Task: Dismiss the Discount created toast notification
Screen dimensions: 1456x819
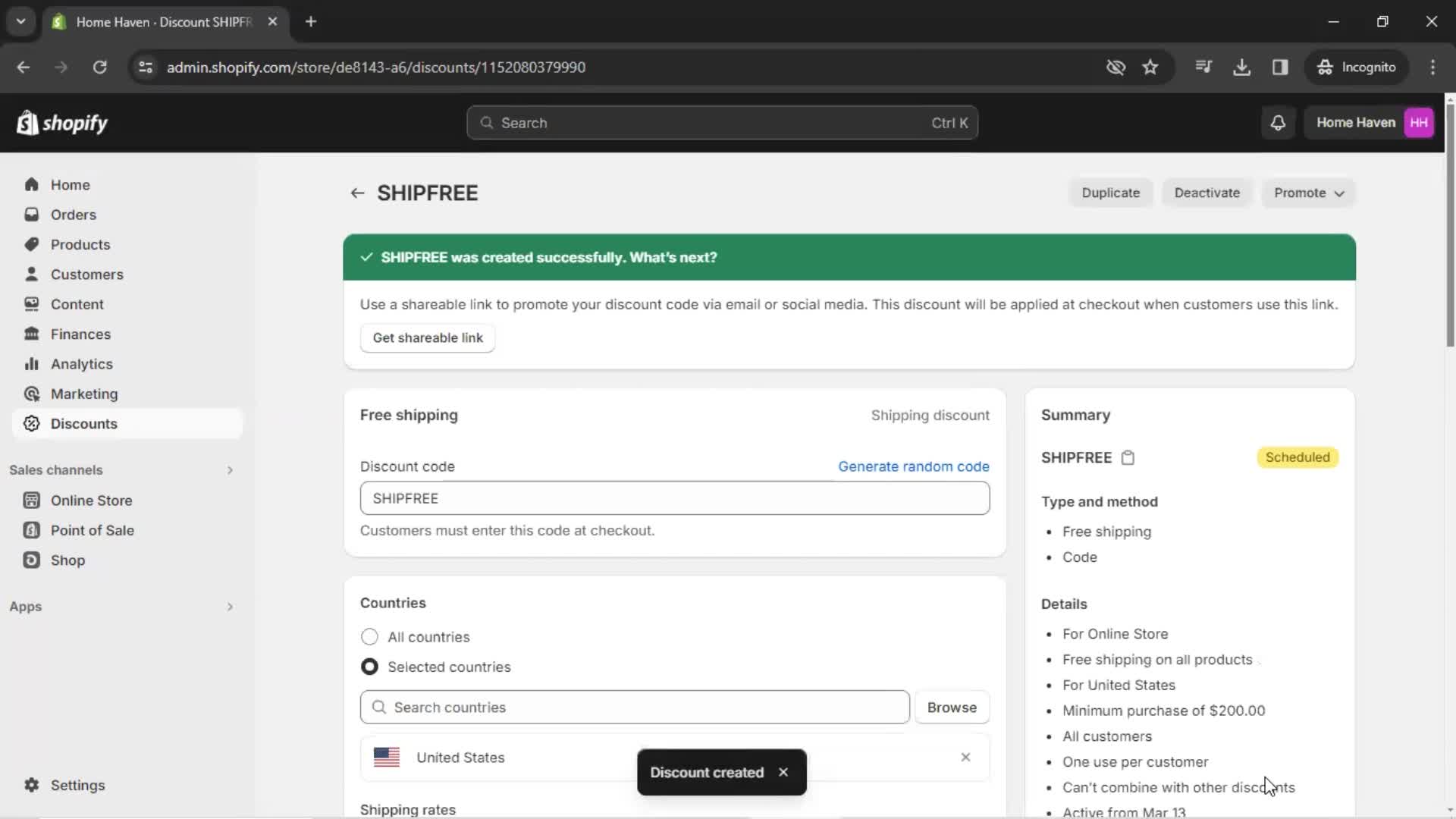Action: (x=784, y=772)
